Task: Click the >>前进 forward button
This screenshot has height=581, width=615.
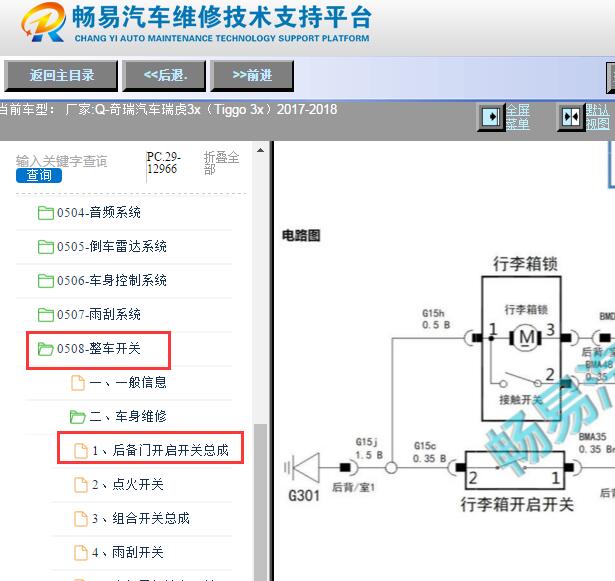Action: tap(252, 75)
